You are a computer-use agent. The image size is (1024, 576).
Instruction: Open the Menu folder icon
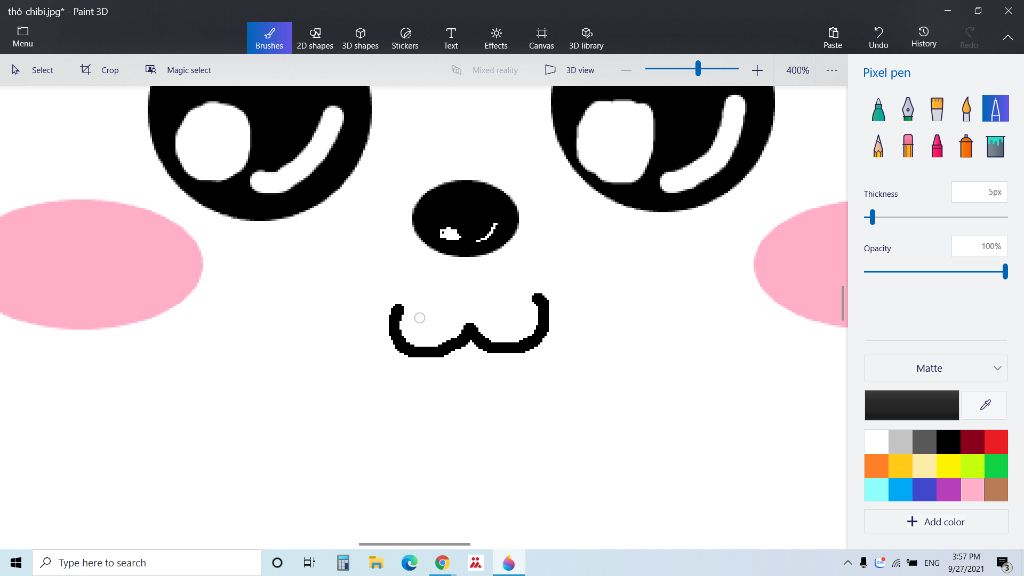point(22,37)
